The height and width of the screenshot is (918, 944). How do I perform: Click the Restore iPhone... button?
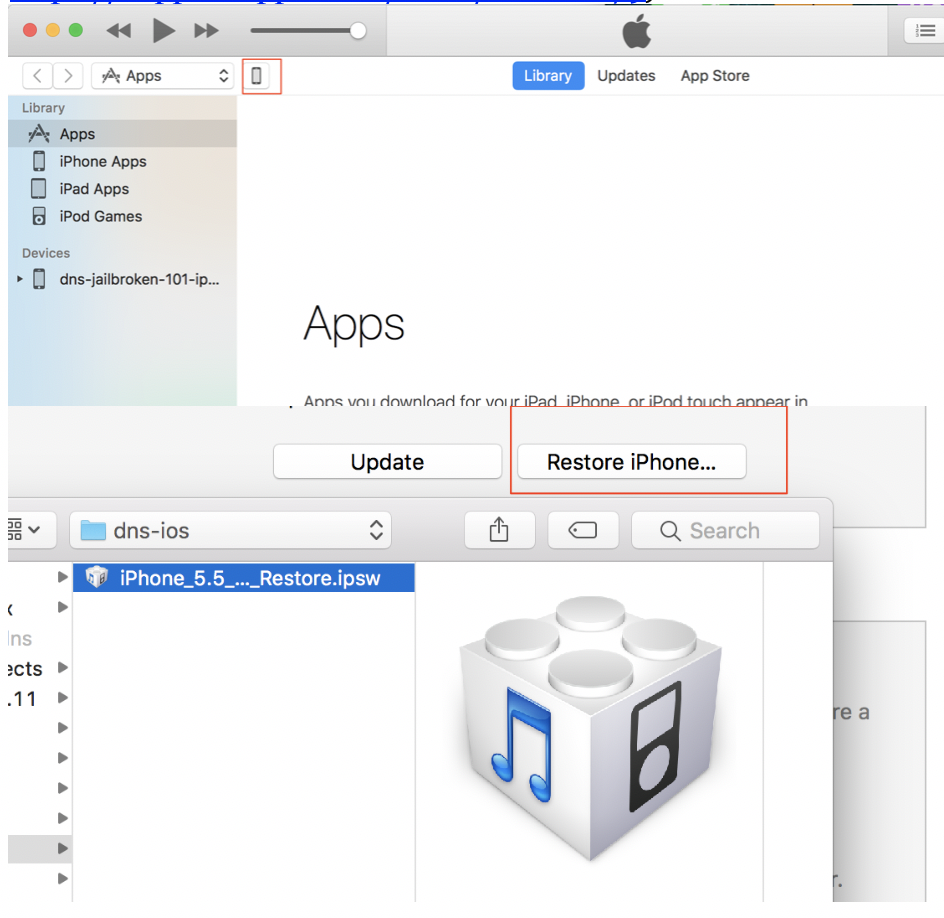point(632,462)
